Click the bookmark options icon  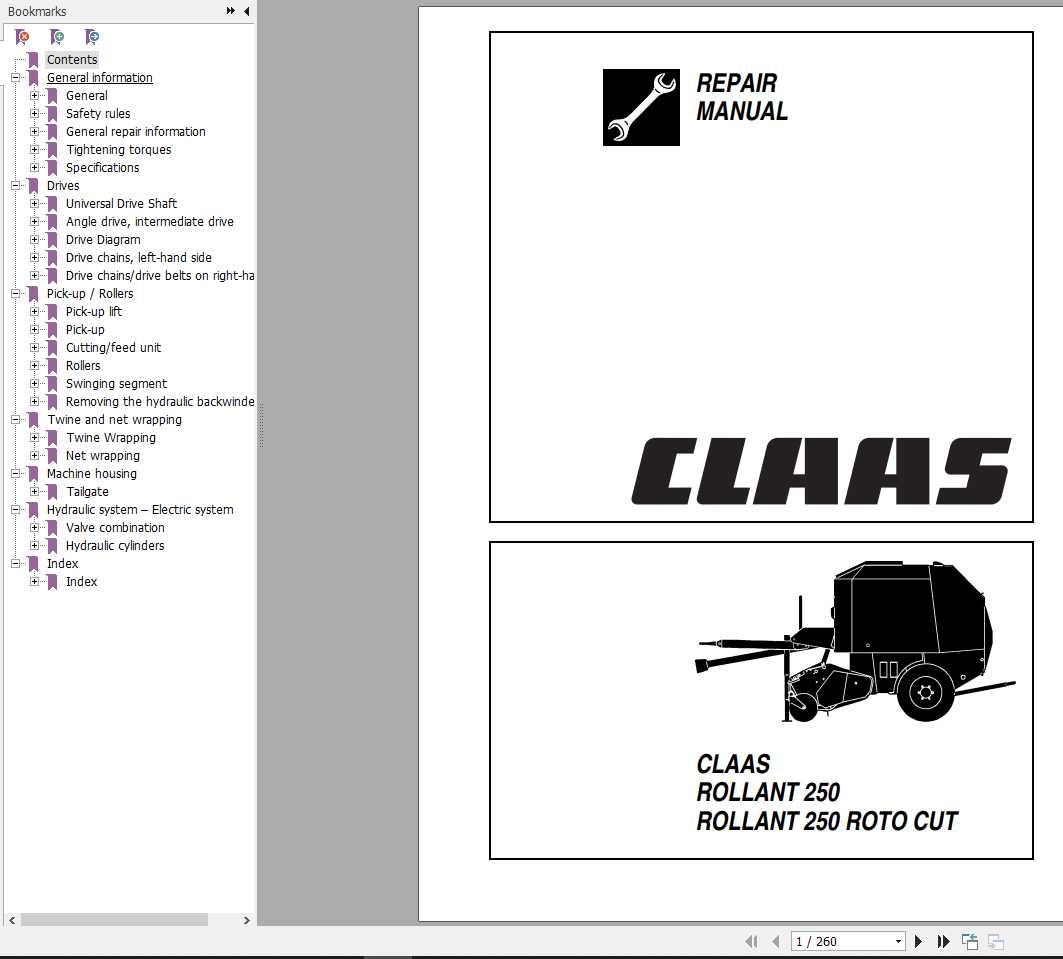pyautogui.click(x=92, y=37)
